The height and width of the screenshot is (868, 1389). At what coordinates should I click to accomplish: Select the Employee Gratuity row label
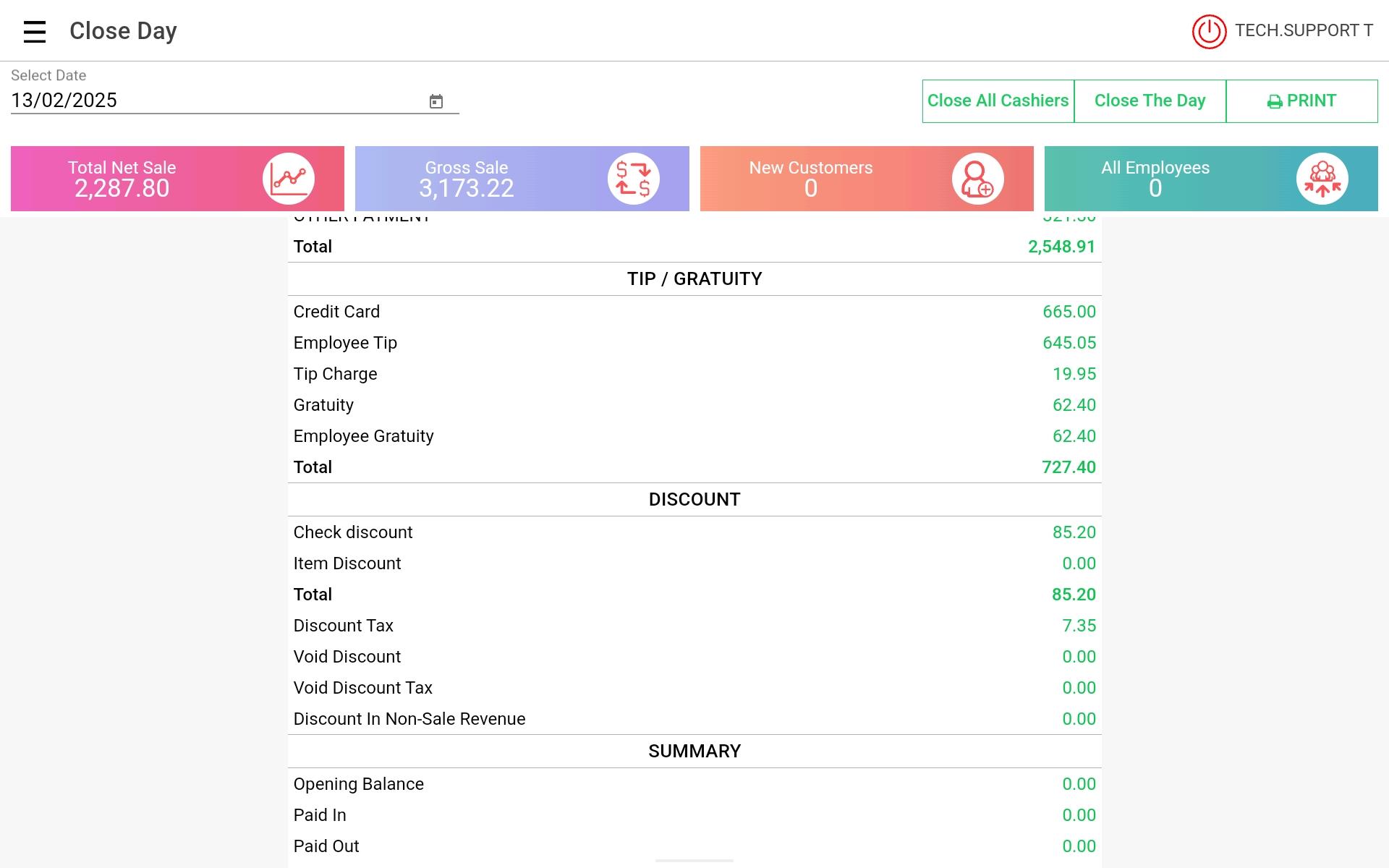pyautogui.click(x=363, y=436)
